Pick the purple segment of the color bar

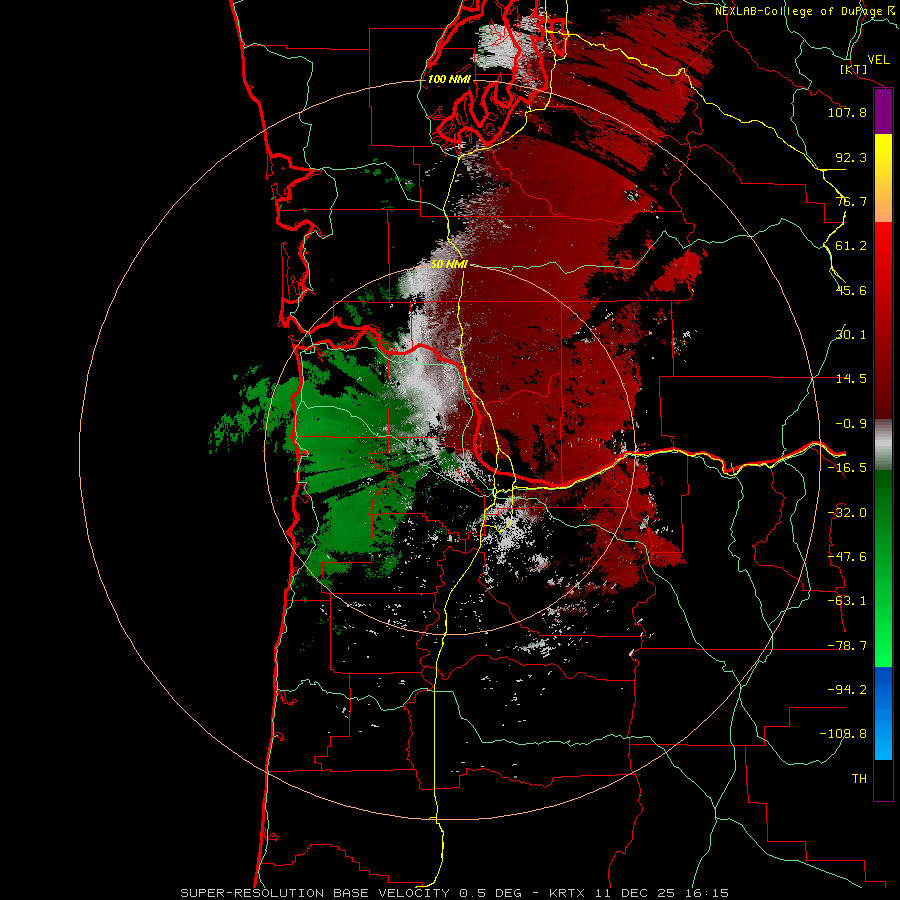(883, 112)
